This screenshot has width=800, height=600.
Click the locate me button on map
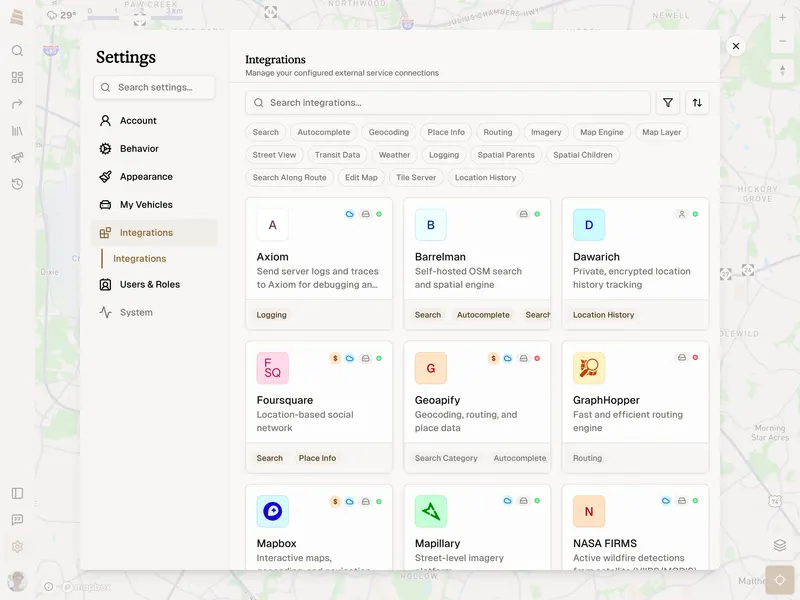click(780, 580)
